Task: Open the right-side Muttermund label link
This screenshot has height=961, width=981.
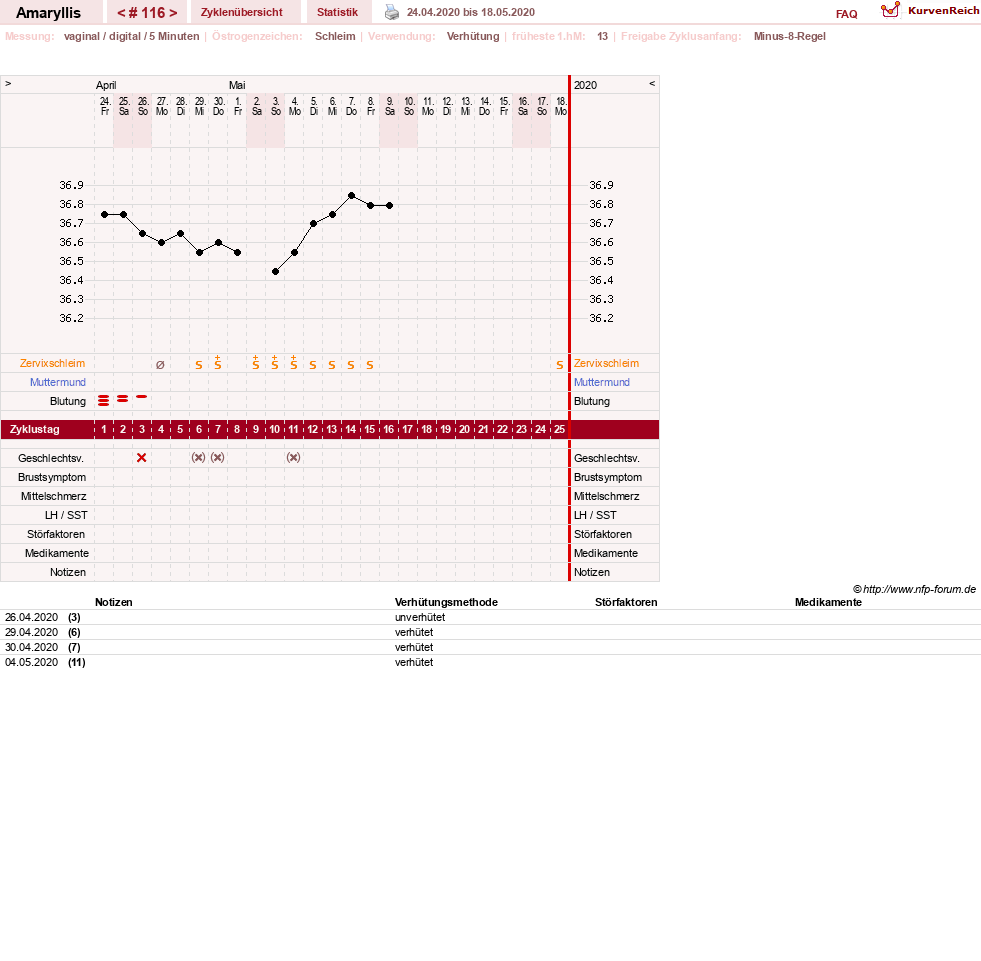Action: coord(602,382)
